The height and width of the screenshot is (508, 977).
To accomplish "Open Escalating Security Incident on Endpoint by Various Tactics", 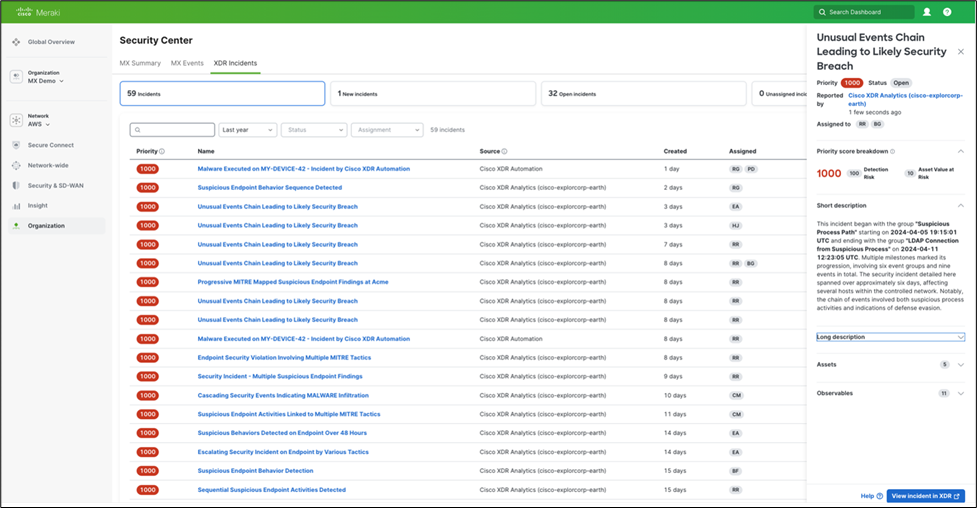I will 283,452.
